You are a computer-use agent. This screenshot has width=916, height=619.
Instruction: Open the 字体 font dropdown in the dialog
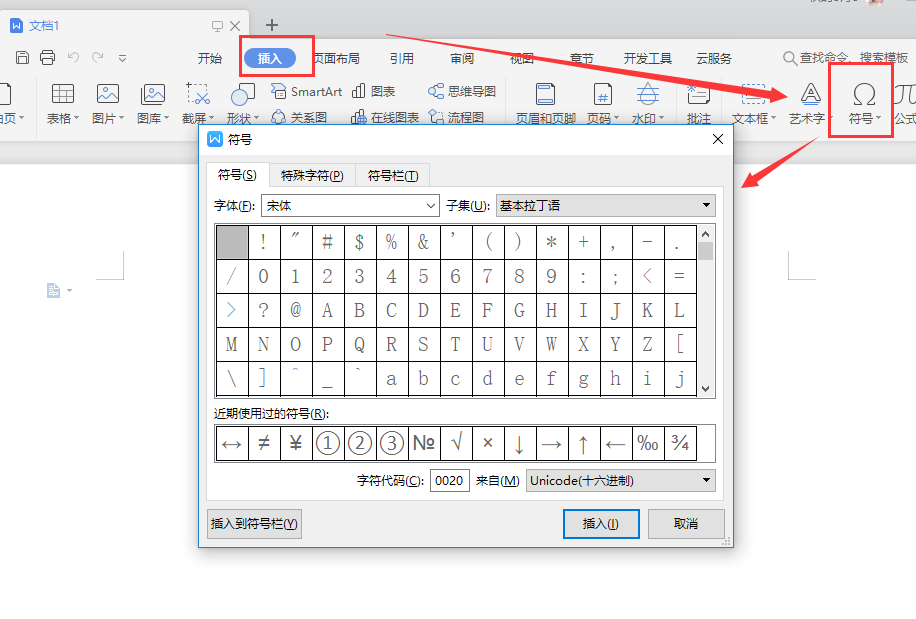(x=432, y=205)
